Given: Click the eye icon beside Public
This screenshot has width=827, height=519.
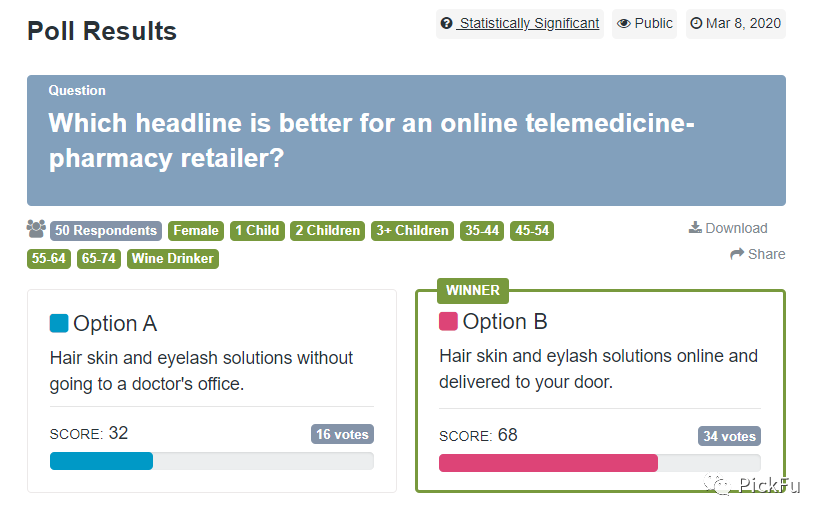Looking at the screenshot, I should tap(624, 23).
